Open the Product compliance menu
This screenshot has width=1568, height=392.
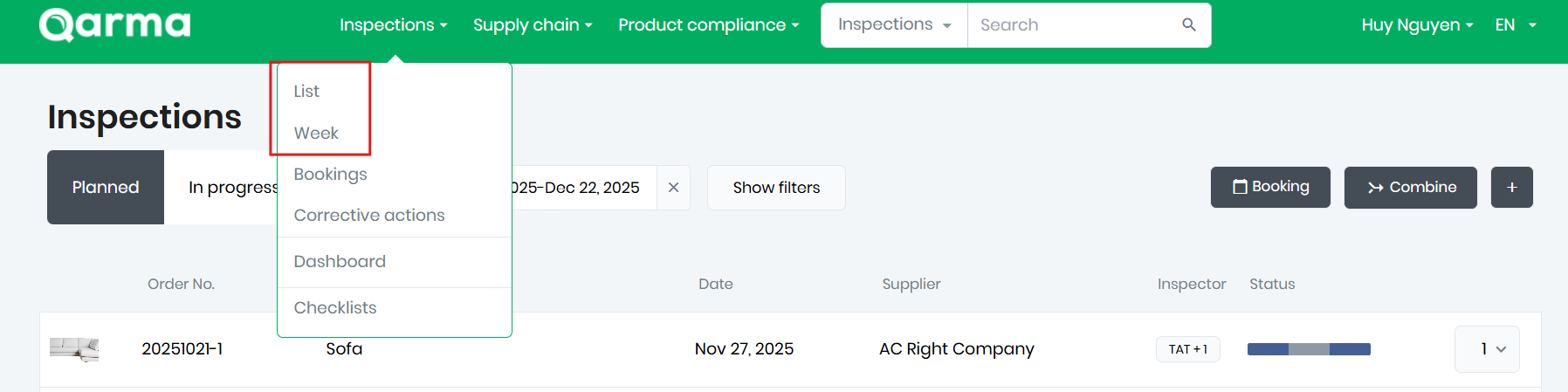(x=708, y=25)
